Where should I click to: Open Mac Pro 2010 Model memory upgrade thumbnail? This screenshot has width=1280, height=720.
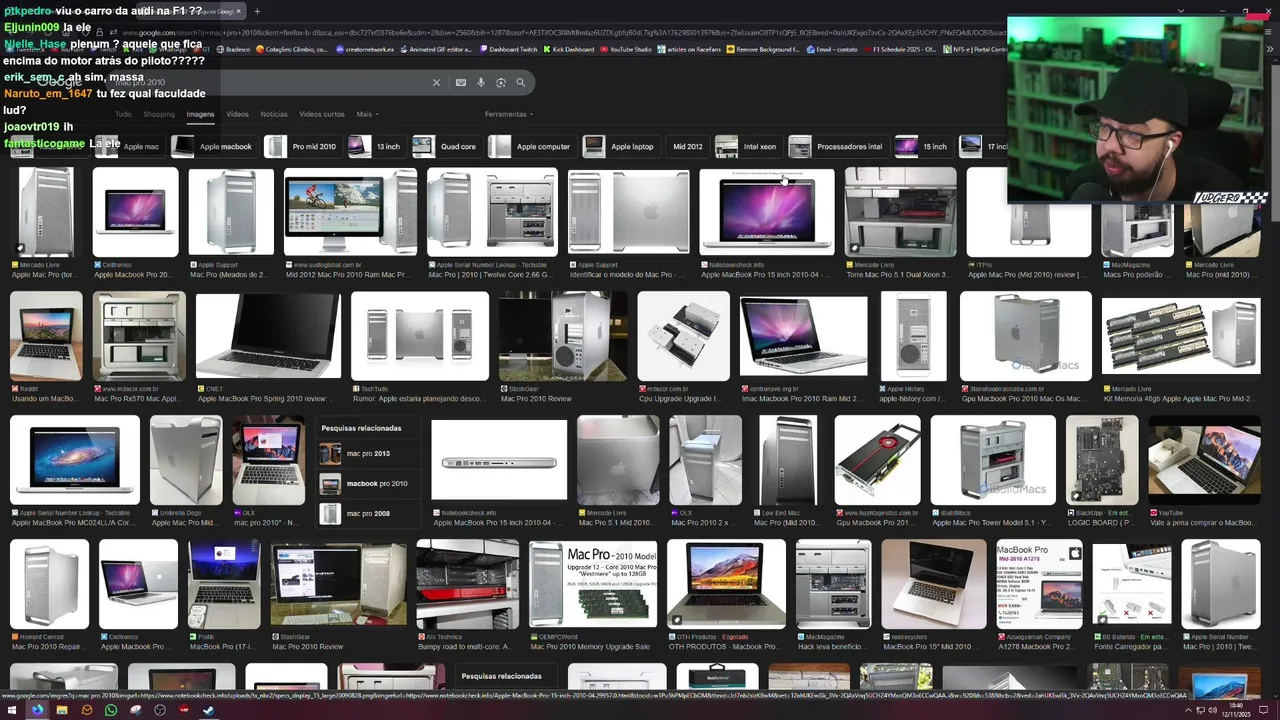click(x=593, y=584)
